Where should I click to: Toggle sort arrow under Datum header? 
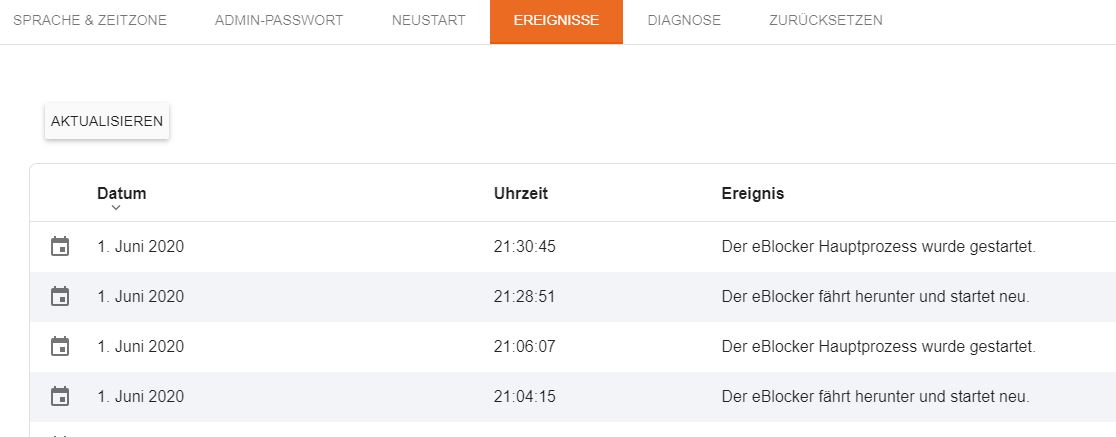[x=116, y=208]
